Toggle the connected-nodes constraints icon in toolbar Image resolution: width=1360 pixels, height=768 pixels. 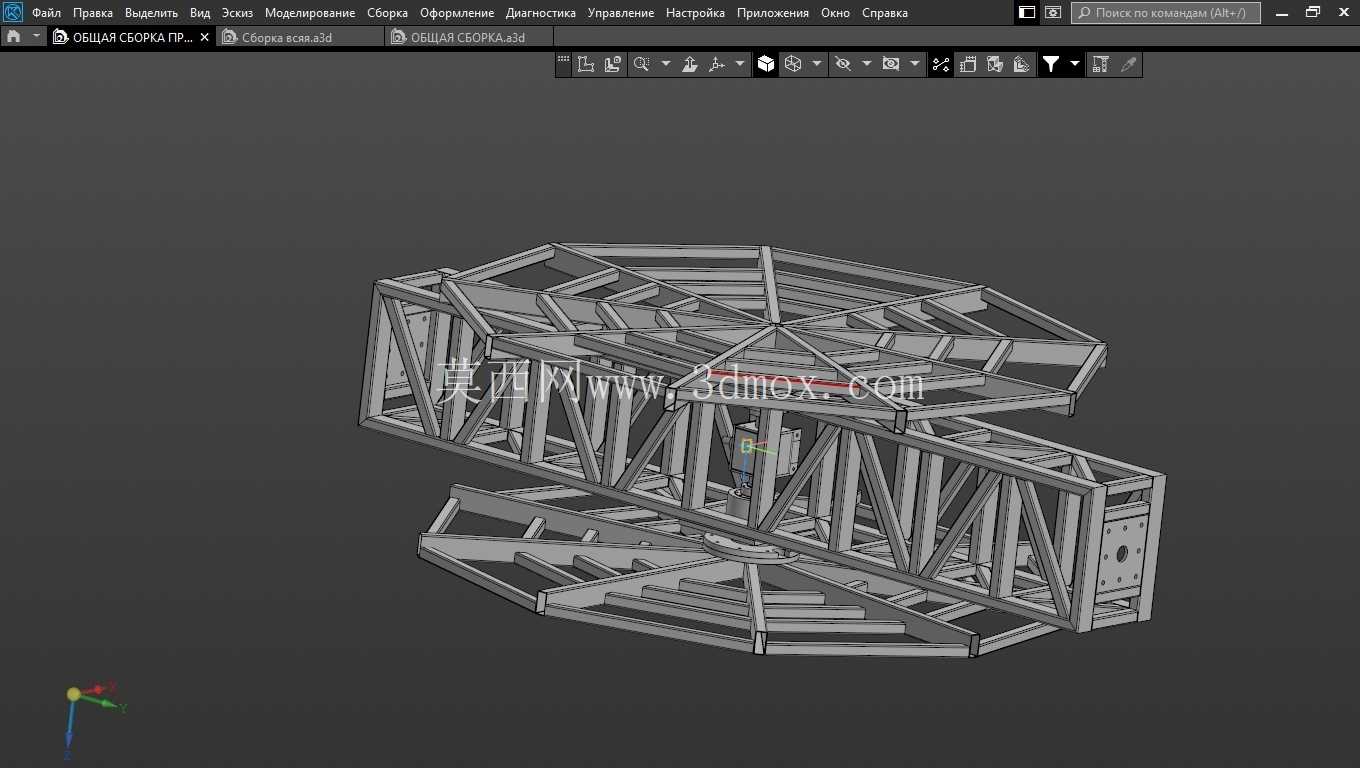tap(941, 64)
